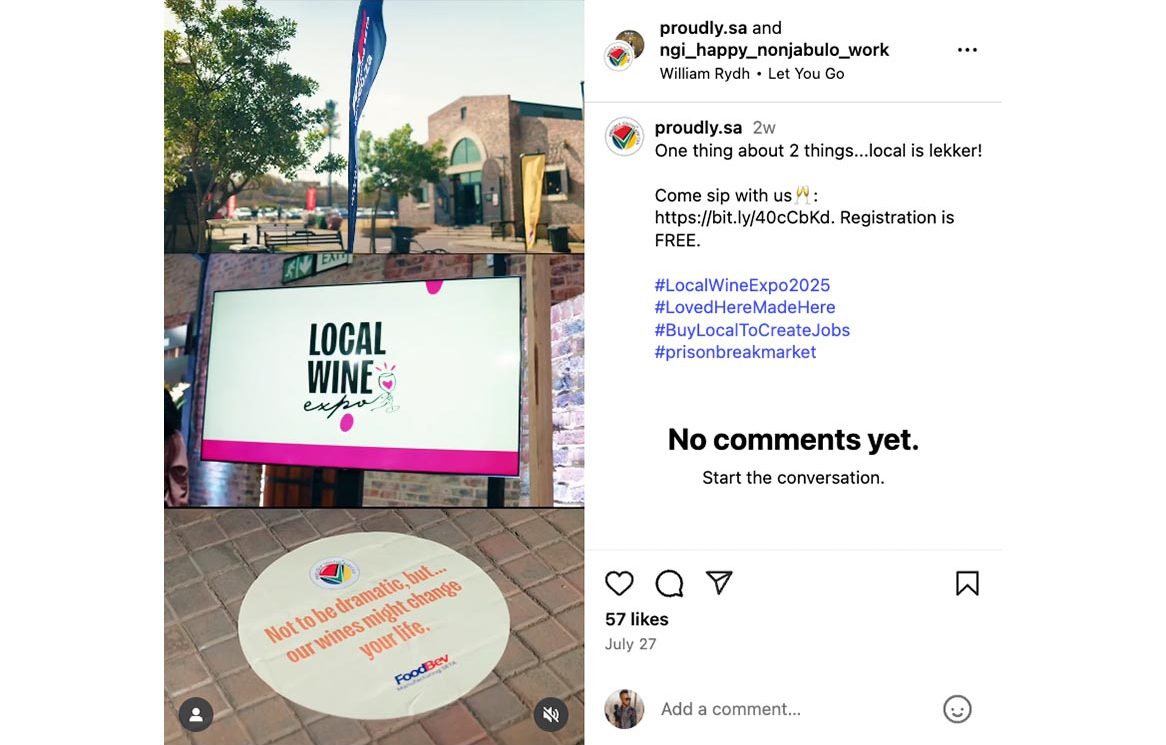Open the three-dots more options menu
Viewport: 1166px width, 745px height.
tap(967, 50)
